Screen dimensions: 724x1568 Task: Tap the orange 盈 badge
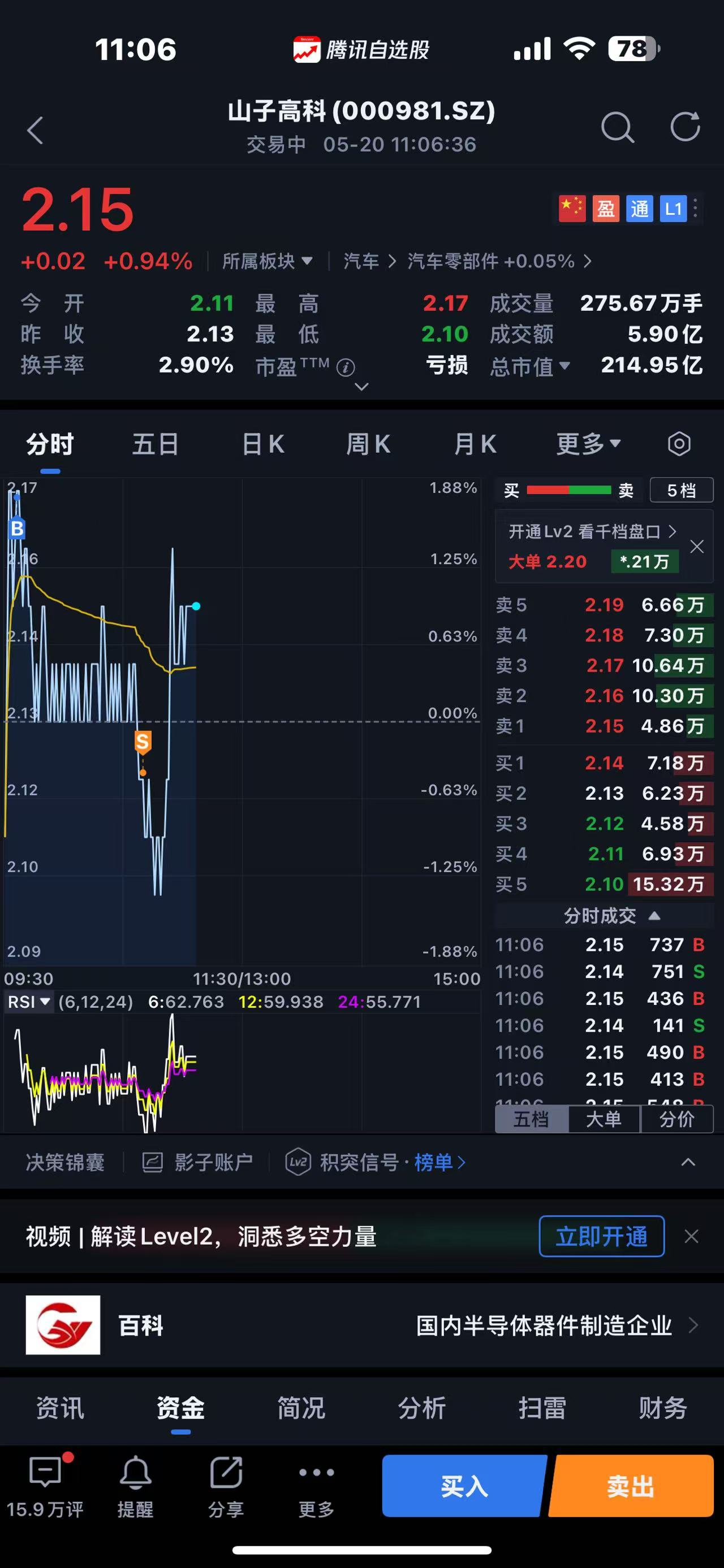[x=606, y=209]
